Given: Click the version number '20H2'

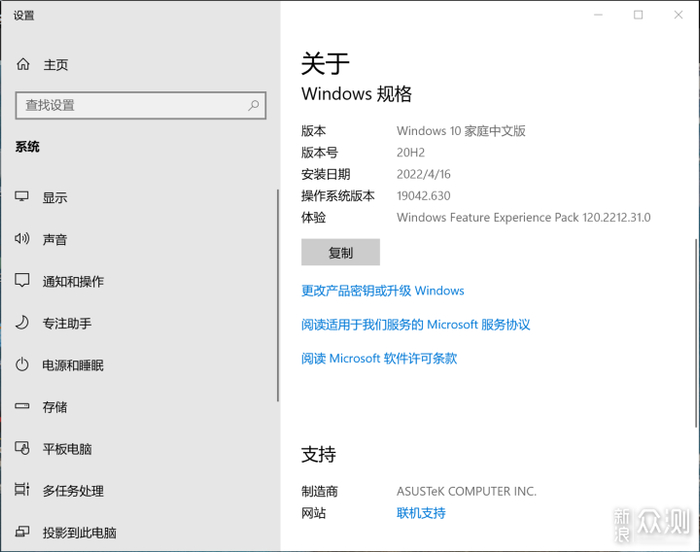Looking at the screenshot, I should click(x=410, y=153).
